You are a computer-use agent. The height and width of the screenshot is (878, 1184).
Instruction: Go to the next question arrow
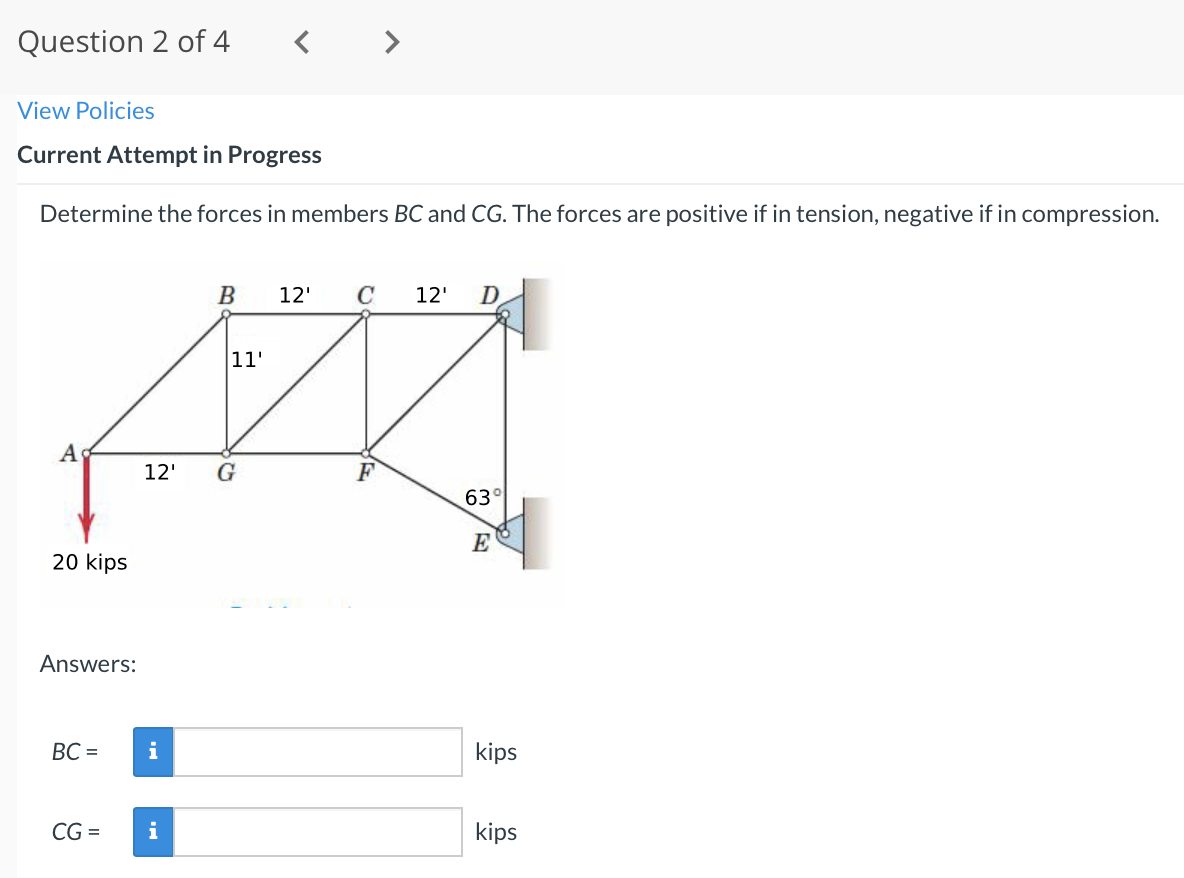click(x=391, y=42)
